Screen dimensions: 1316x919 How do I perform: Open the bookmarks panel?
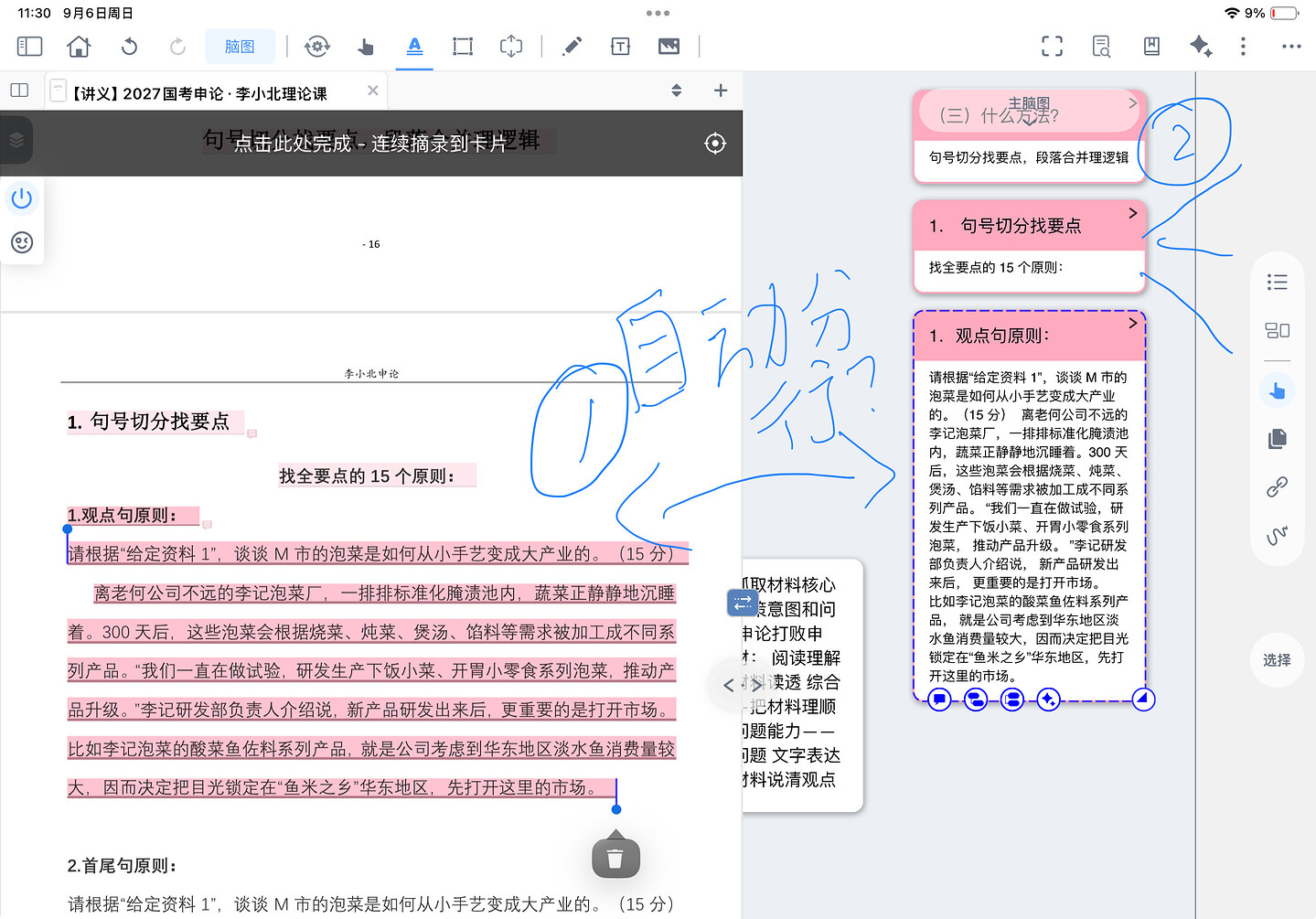pos(1151,46)
